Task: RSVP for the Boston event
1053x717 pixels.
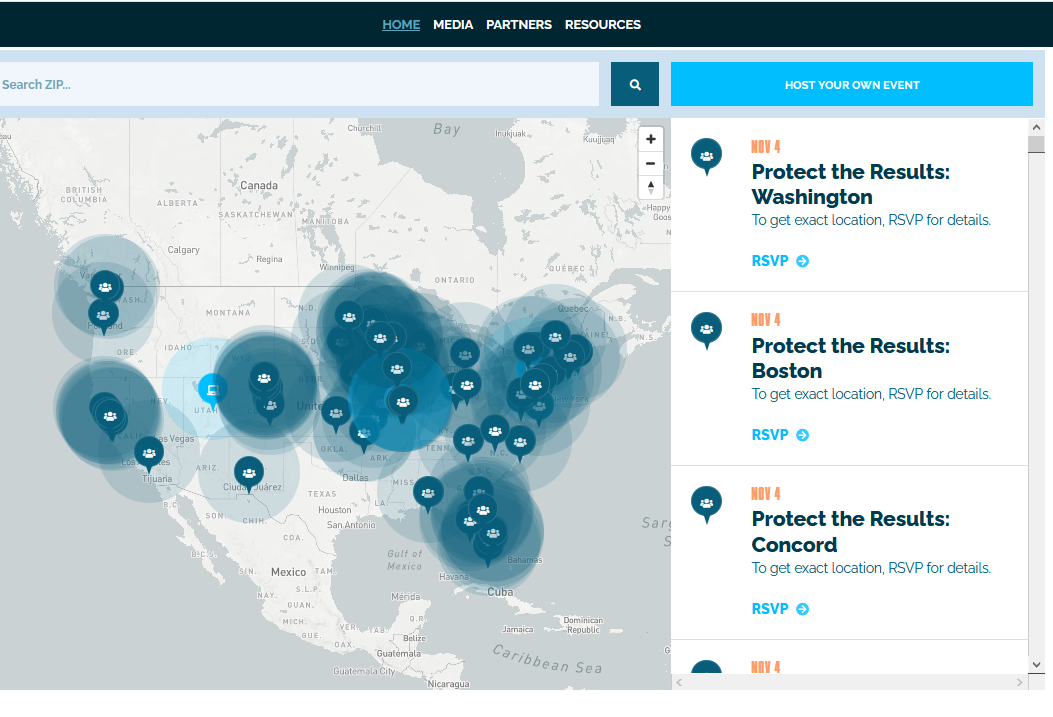Action: point(780,435)
